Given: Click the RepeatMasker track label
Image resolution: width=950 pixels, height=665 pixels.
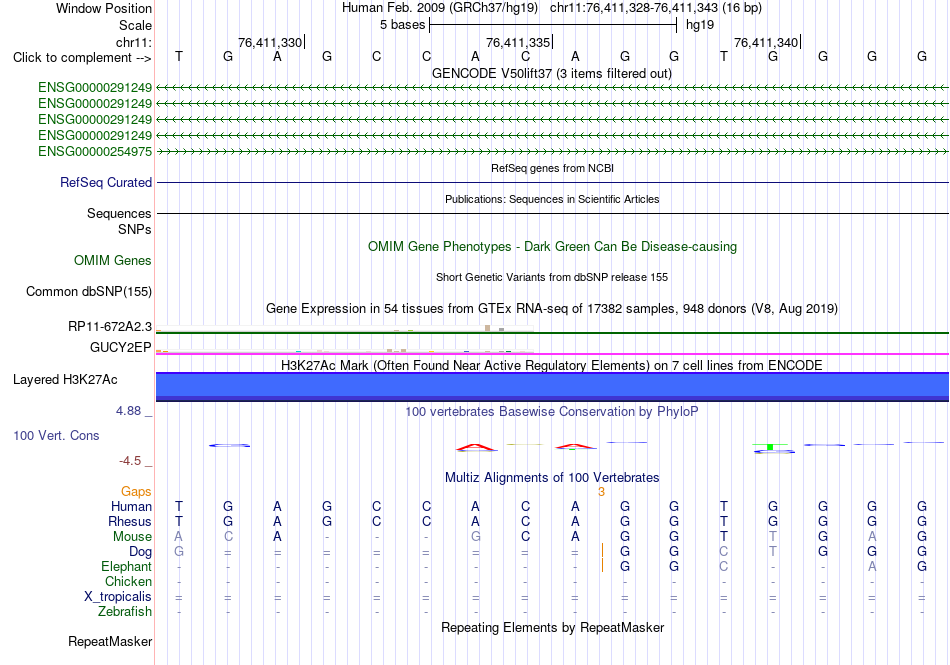Looking at the screenshot, I should pyautogui.click(x=110, y=641).
